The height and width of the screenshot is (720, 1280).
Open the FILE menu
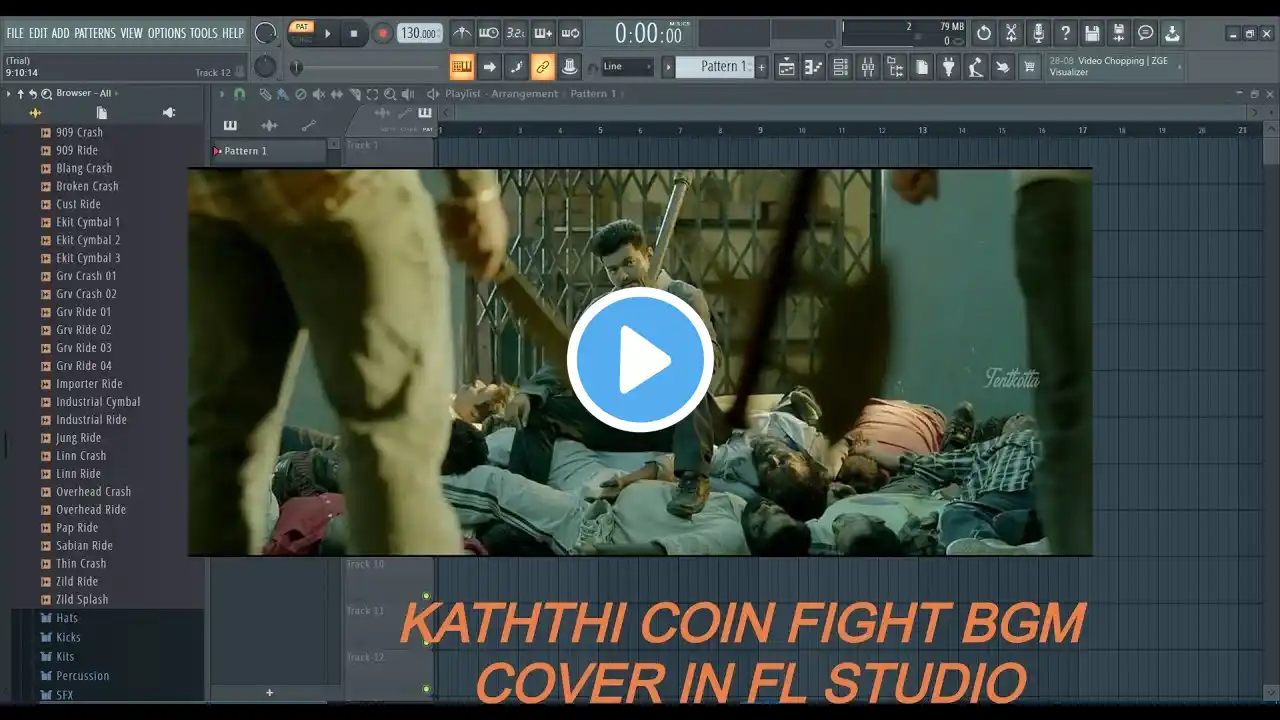coord(15,33)
